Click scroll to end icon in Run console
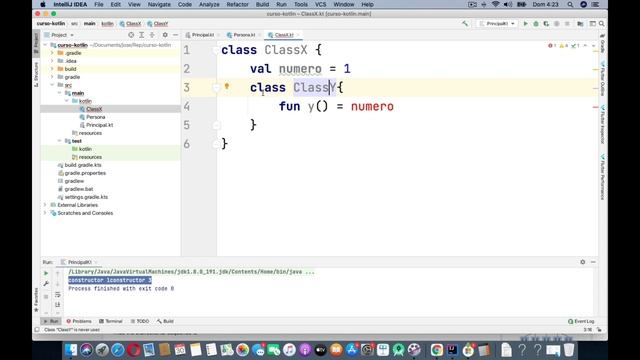 click(x=58, y=305)
